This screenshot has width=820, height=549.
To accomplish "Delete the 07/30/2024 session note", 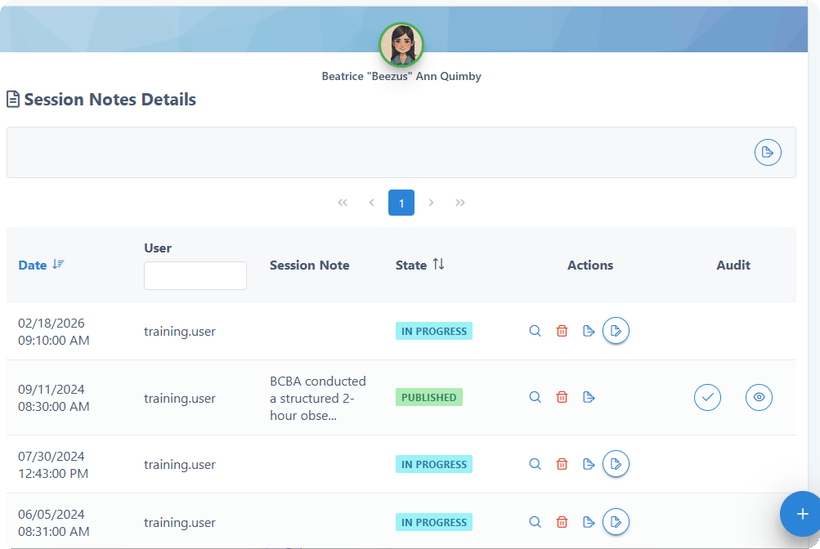I will point(562,464).
